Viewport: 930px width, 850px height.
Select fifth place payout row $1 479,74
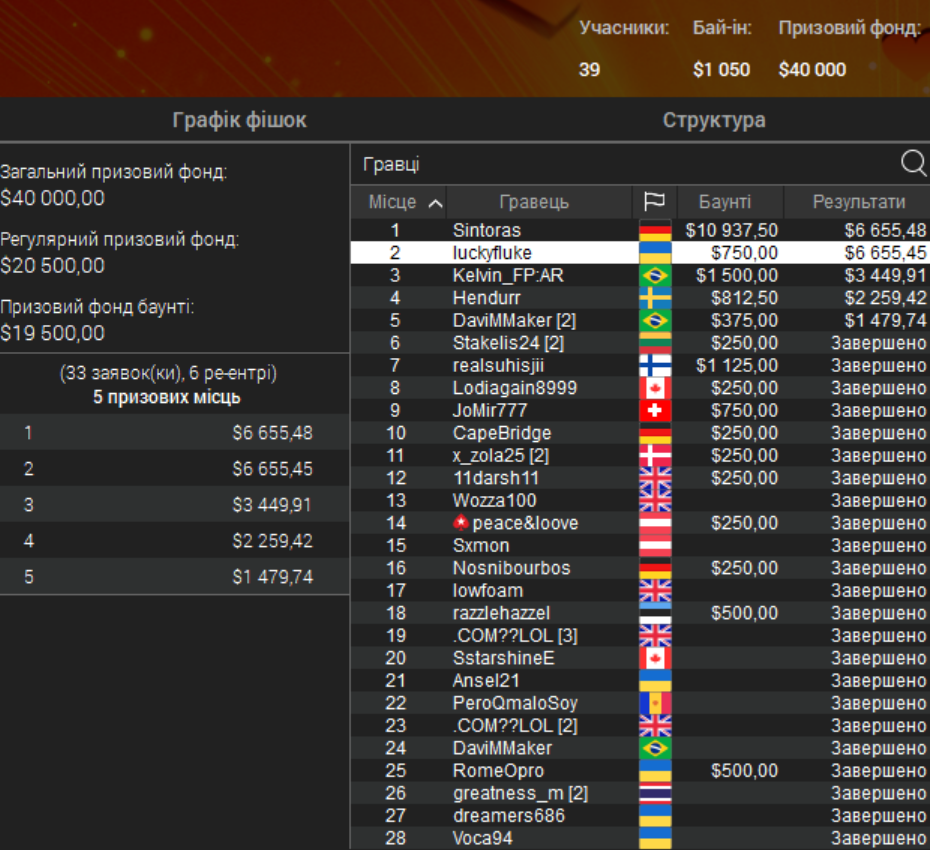(174, 577)
